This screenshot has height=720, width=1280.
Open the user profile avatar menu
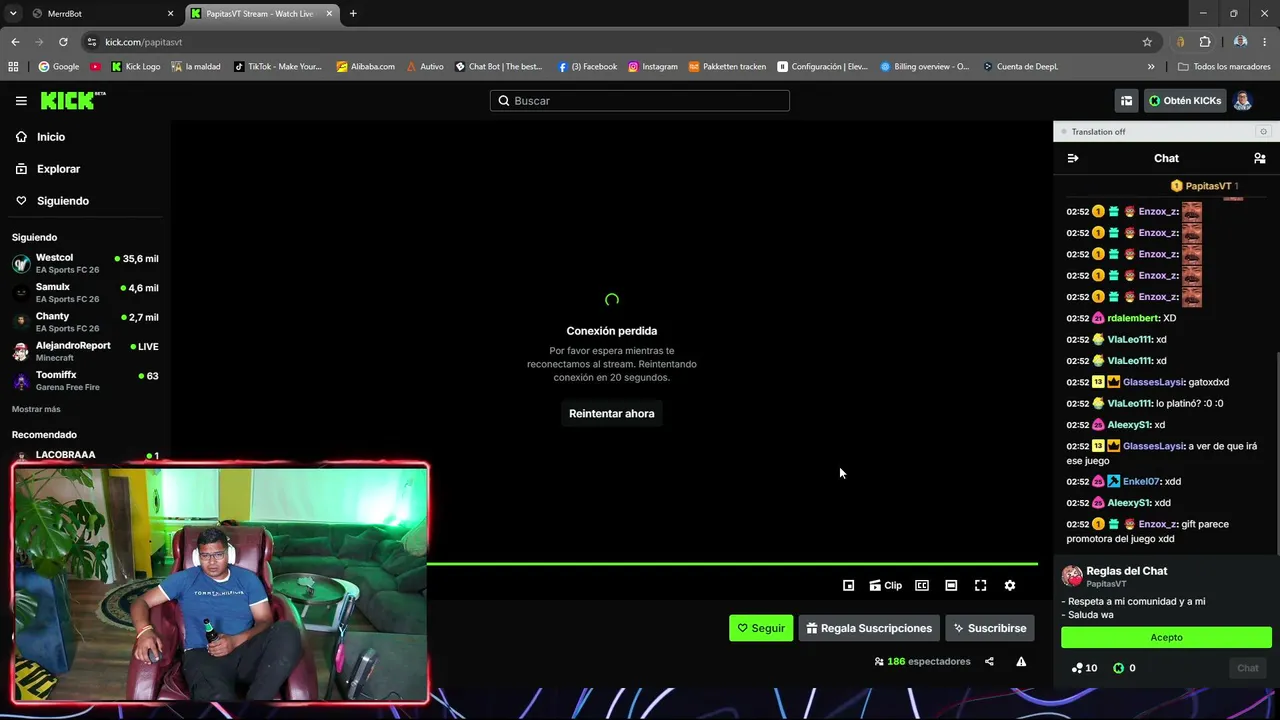point(1242,101)
